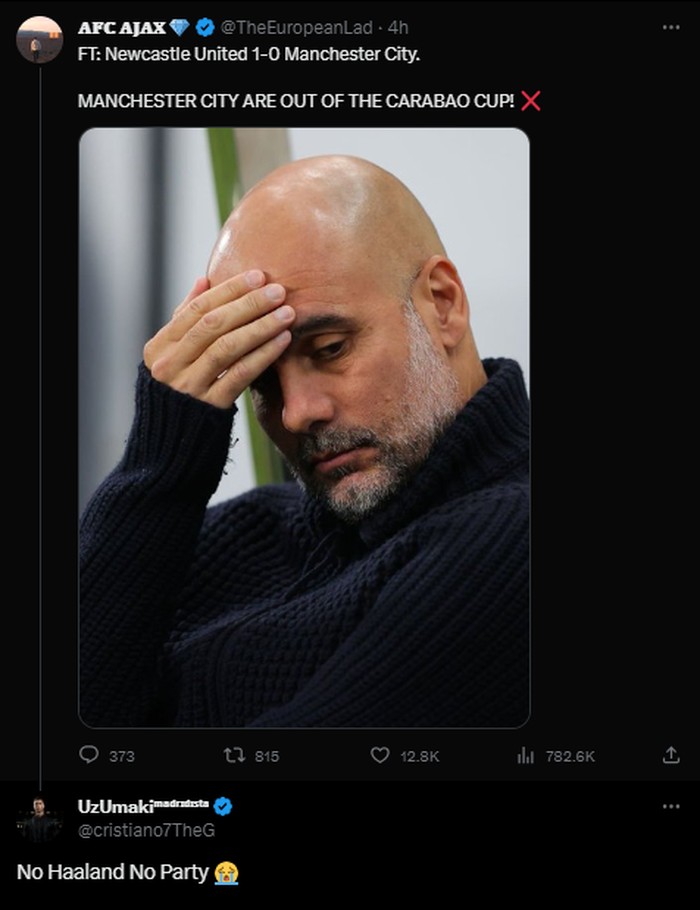Screen dimensions: 700x910
Task: Click the share icon below the photo
Action: [x=671, y=756]
